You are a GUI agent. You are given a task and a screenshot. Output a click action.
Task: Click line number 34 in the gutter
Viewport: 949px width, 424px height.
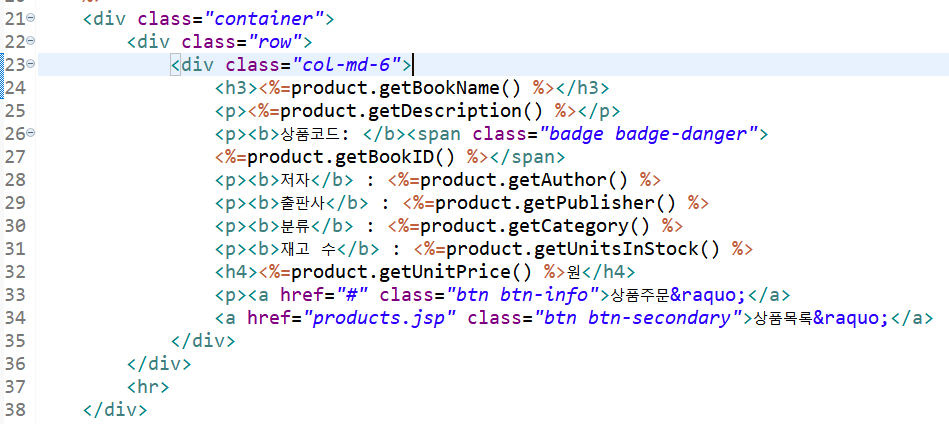[x=16, y=318]
